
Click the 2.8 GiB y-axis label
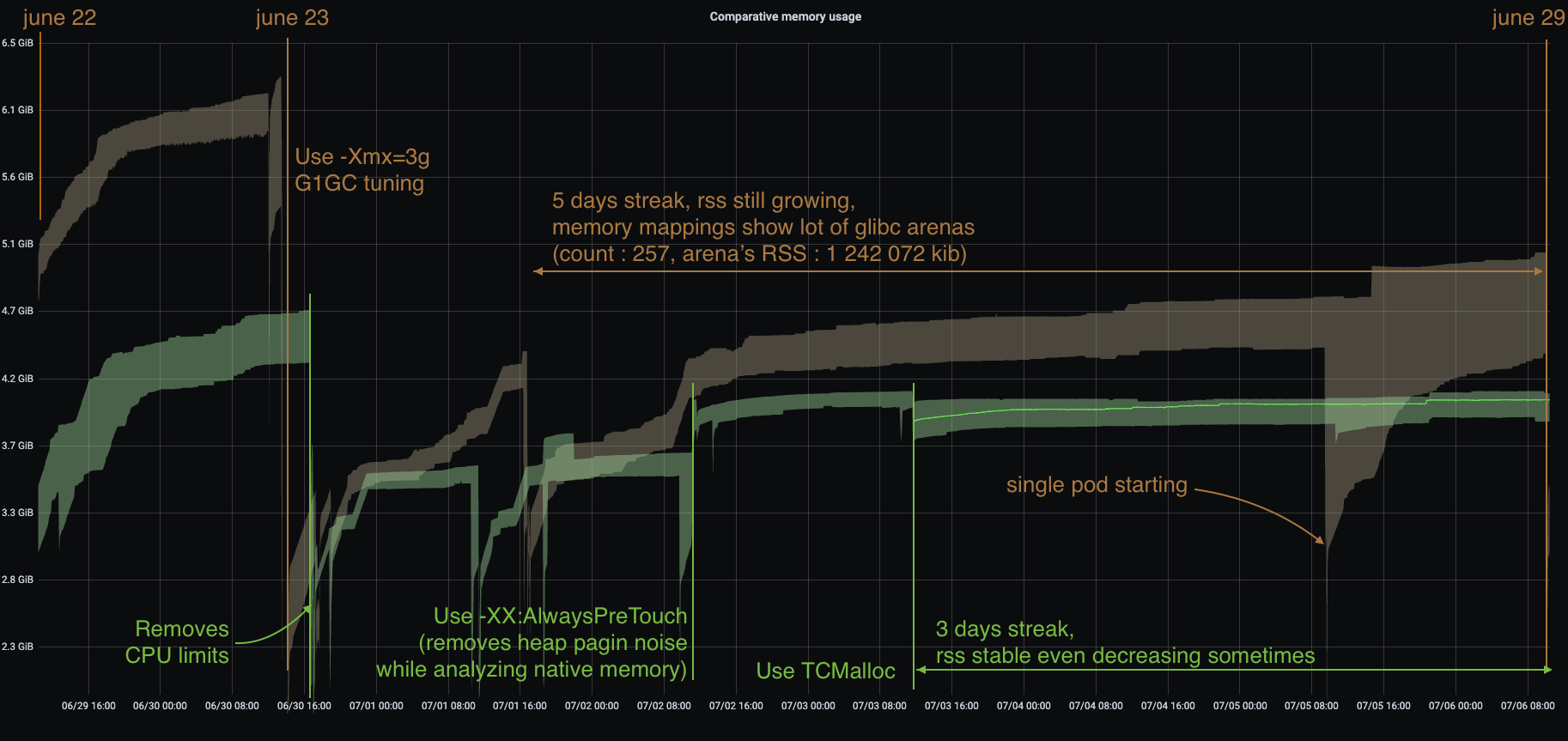click(18, 580)
